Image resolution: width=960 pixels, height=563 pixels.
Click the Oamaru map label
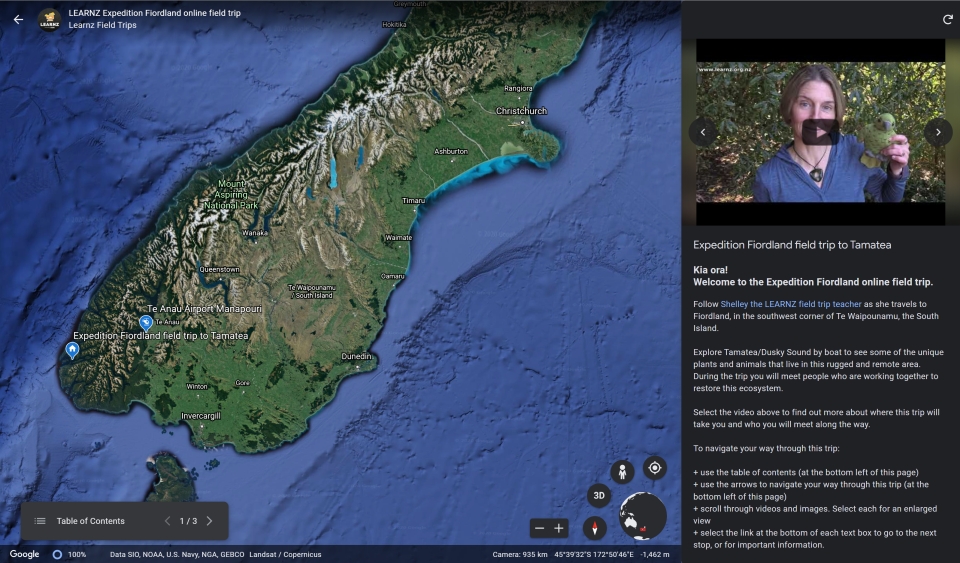click(x=392, y=276)
